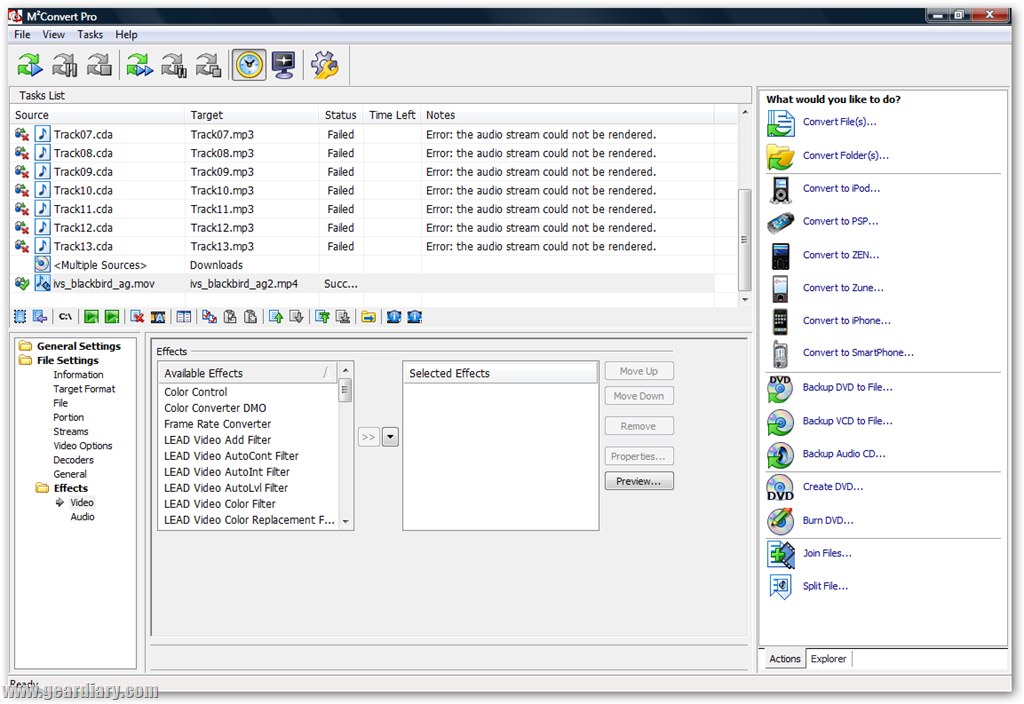Click the iPod device icon

click(780, 189)
